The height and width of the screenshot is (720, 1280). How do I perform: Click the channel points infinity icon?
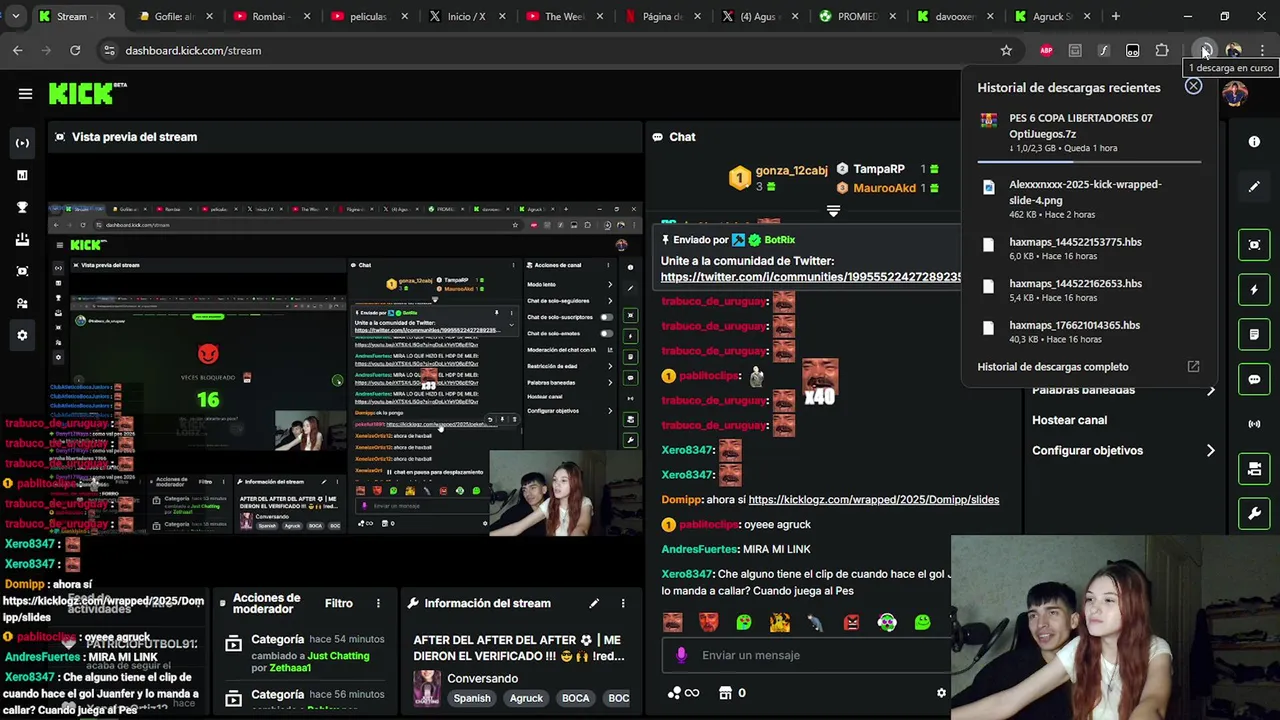point(683,693)
